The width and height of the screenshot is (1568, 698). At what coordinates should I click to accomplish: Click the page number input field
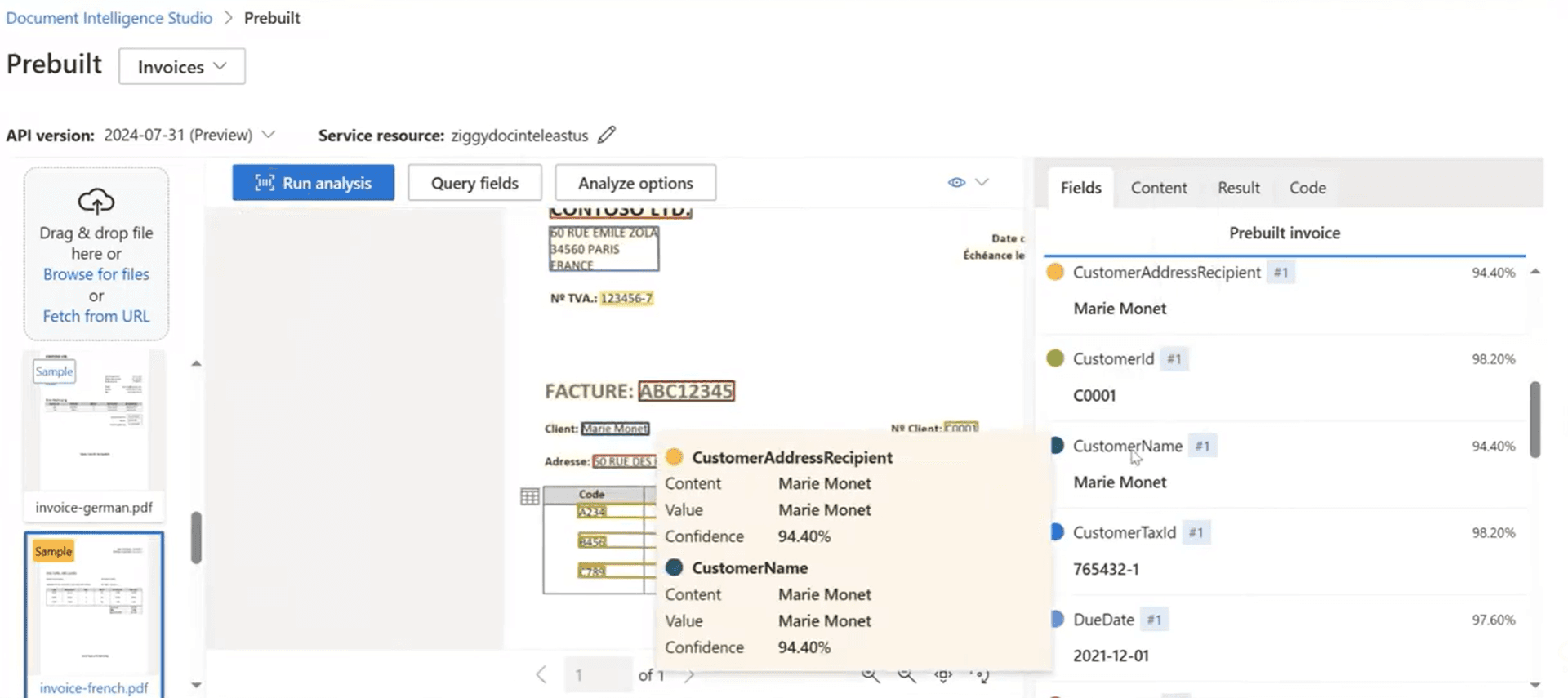598,675
